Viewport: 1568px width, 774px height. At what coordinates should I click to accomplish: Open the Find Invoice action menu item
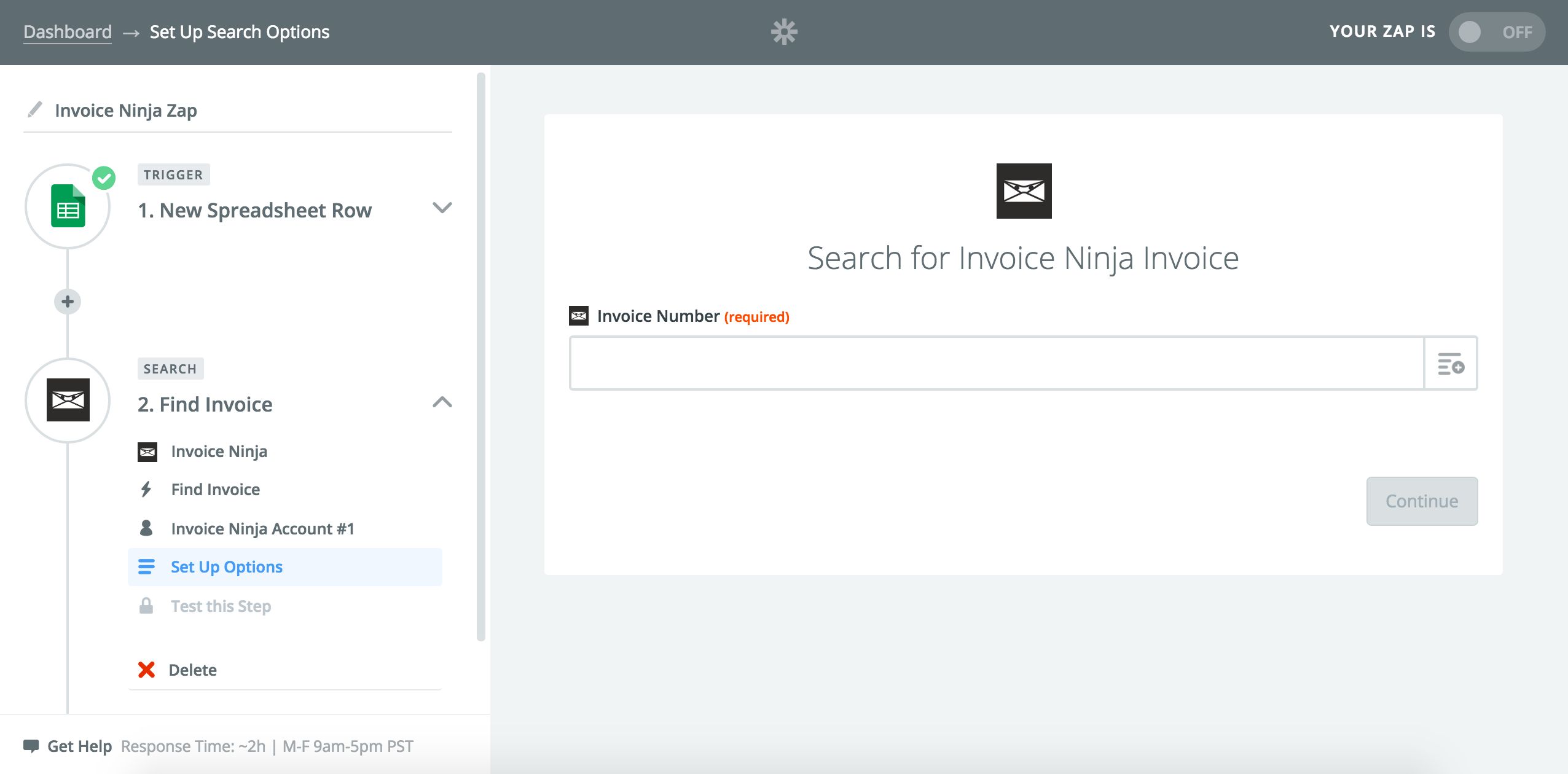pos(285,490)
